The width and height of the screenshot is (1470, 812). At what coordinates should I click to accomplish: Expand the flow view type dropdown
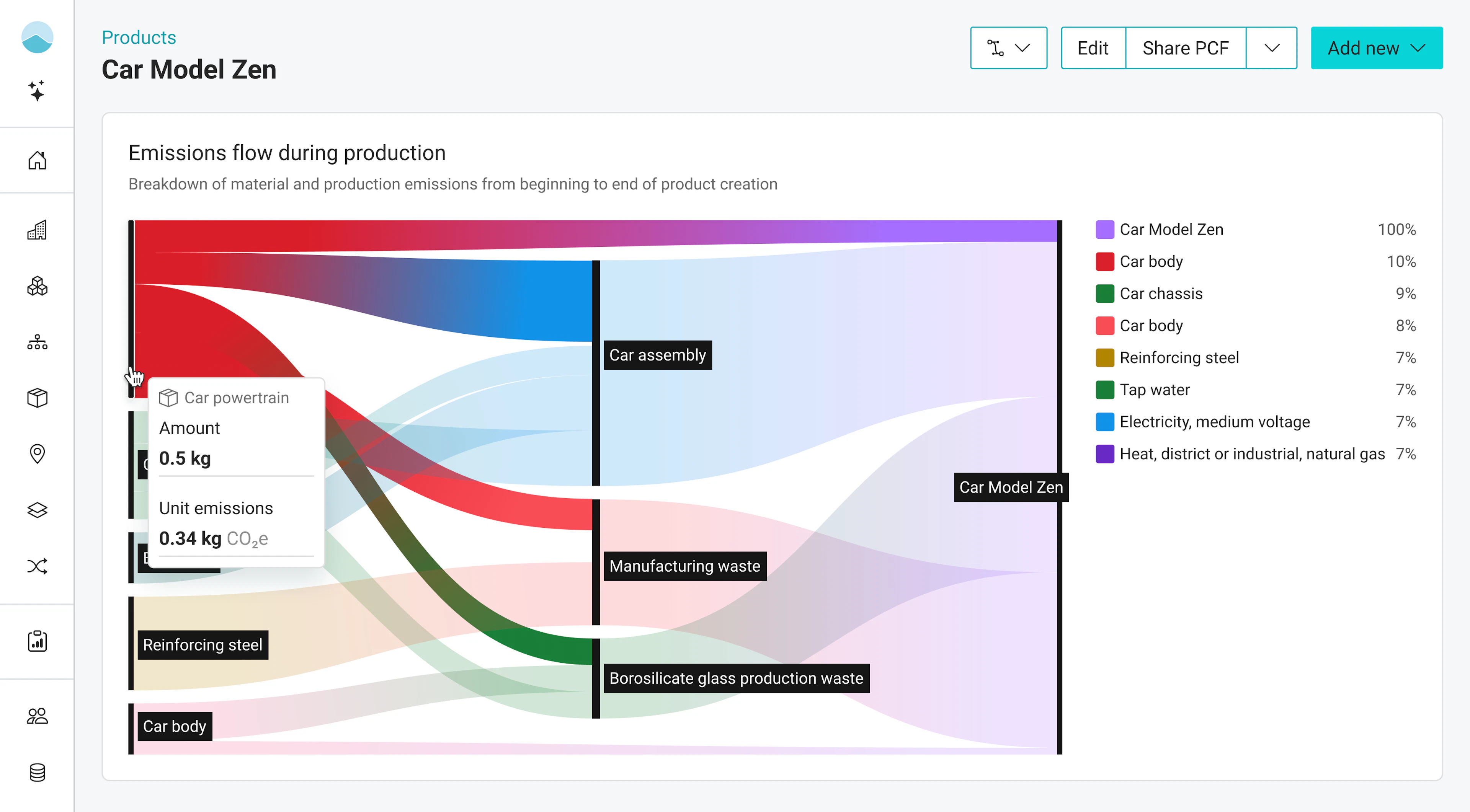[x=1008, y=48]
